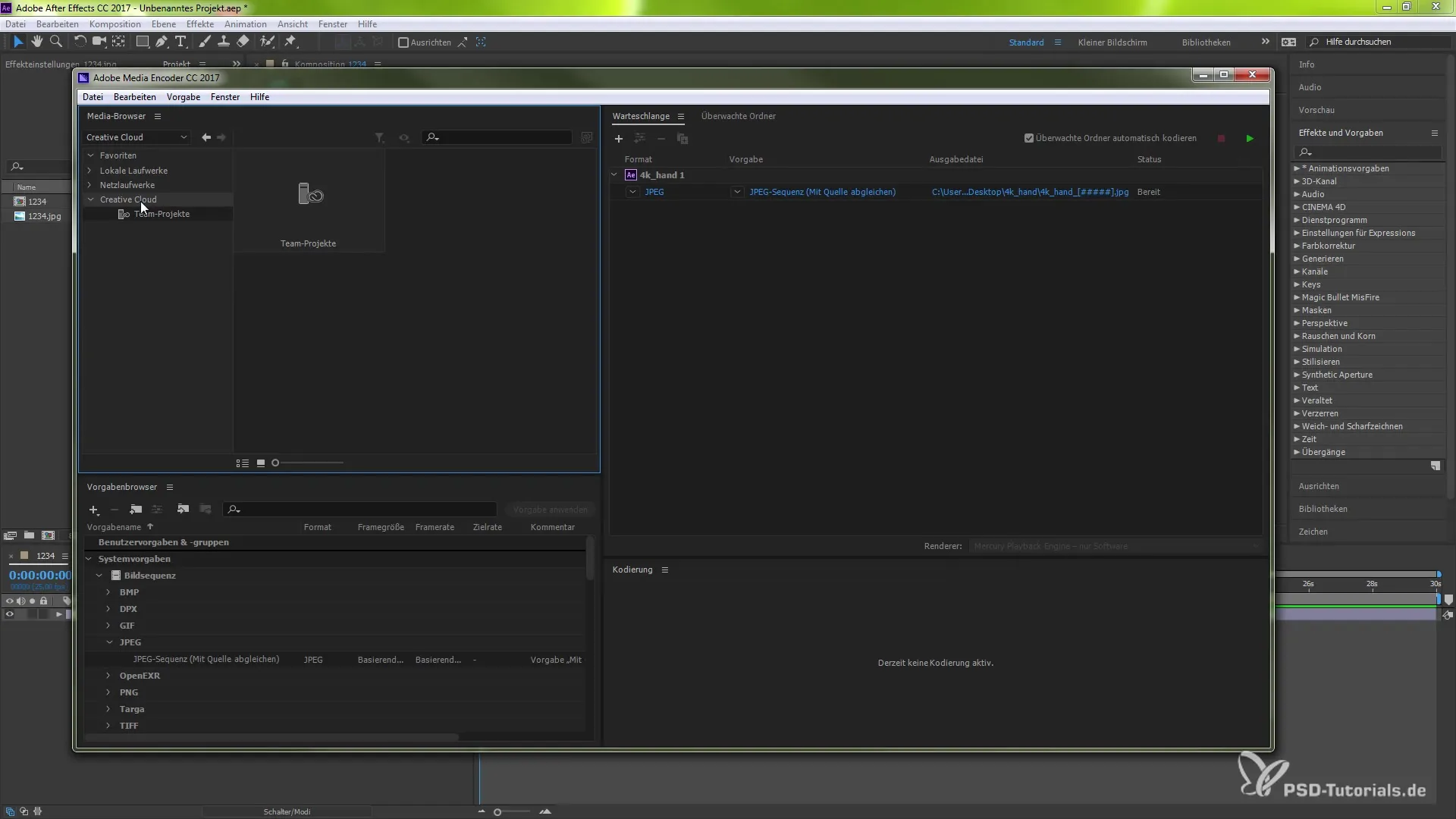This screenshot has width=1456, height=819.
Task: Select the Rotation tool in After Effects
Action: 80,42
